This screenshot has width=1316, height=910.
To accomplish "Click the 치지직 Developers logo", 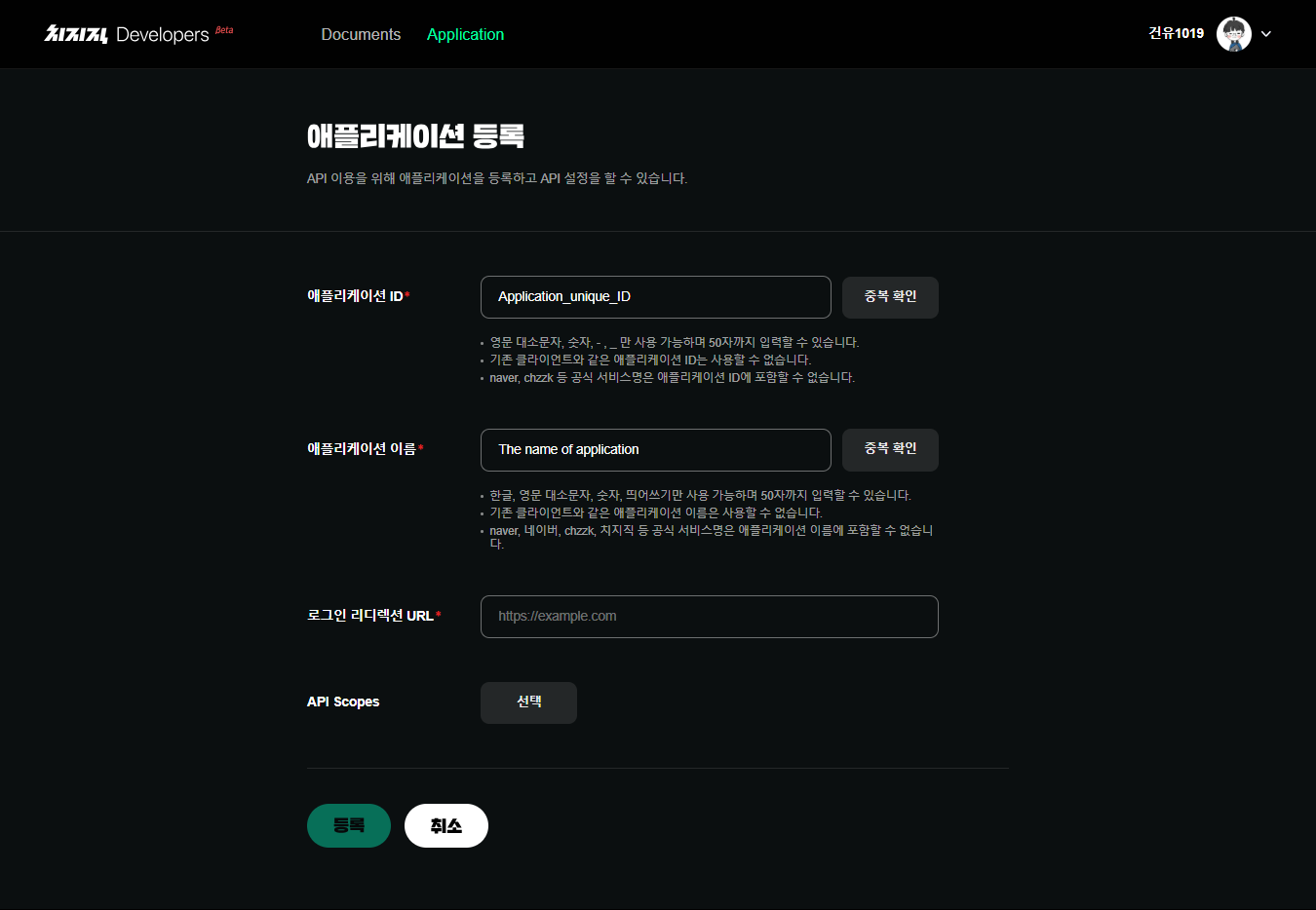I will coord(127,34).
